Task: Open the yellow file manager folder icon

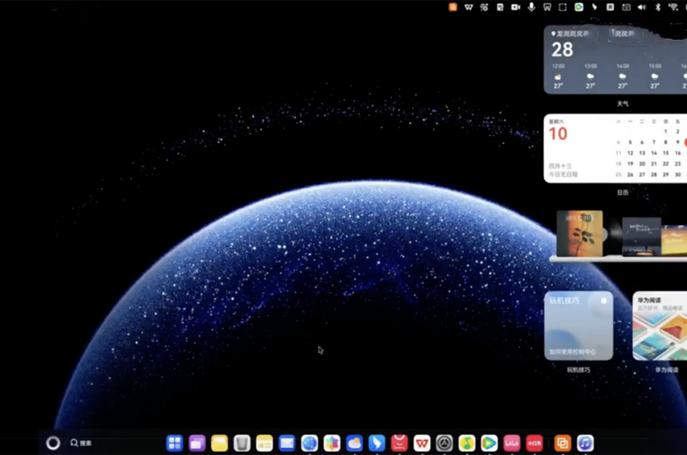Action: (x=220, y=443)
